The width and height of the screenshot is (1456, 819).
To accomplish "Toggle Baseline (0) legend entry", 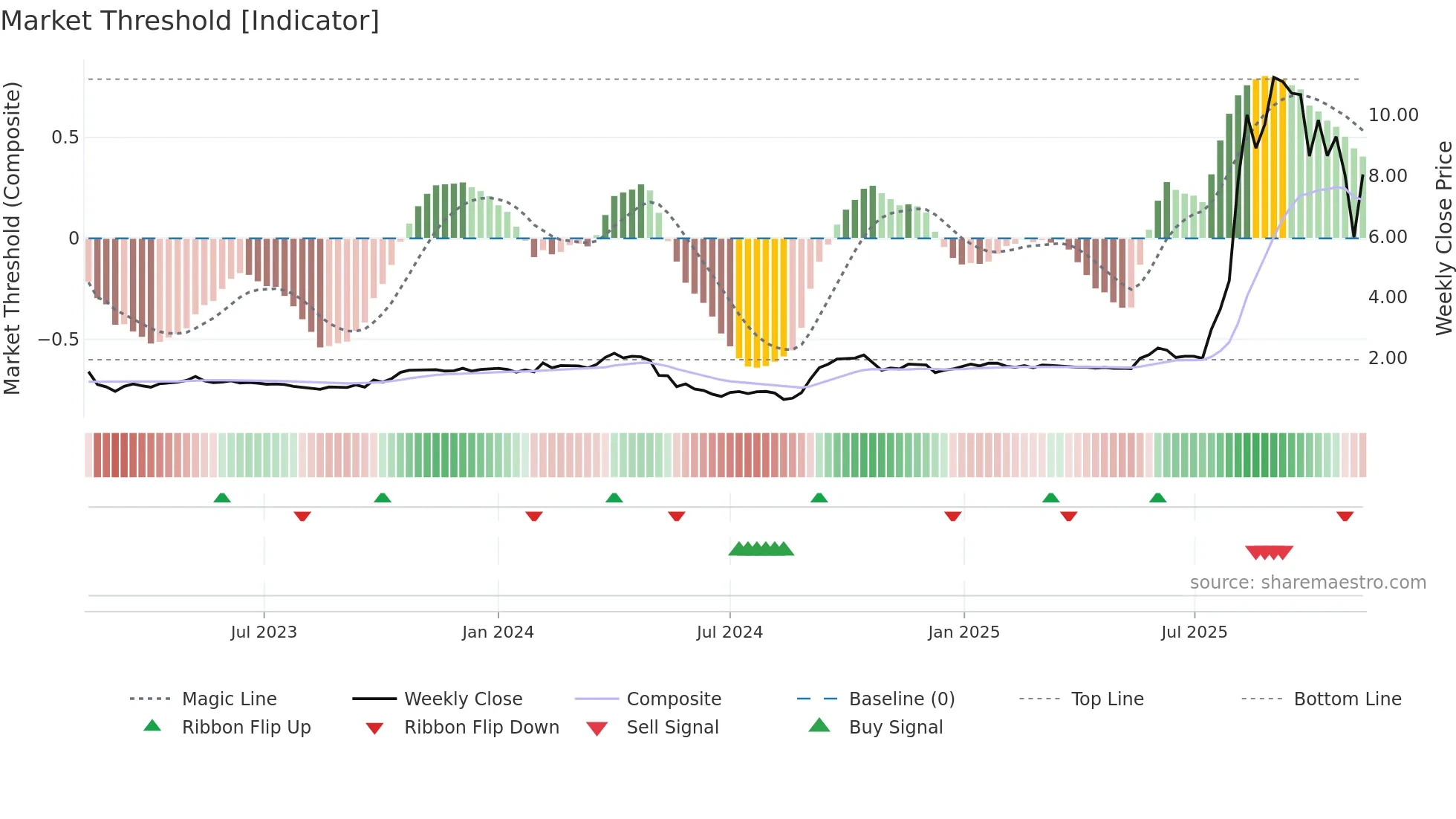I will [901, 699].
